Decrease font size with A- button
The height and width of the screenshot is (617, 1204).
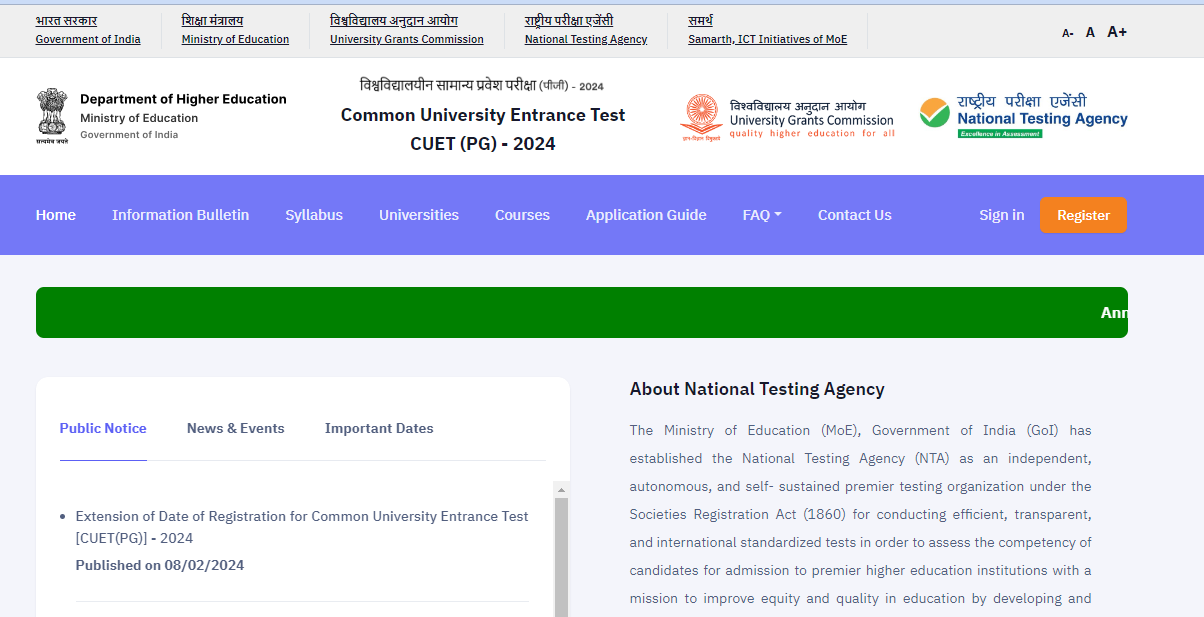tap(1067, 33)
